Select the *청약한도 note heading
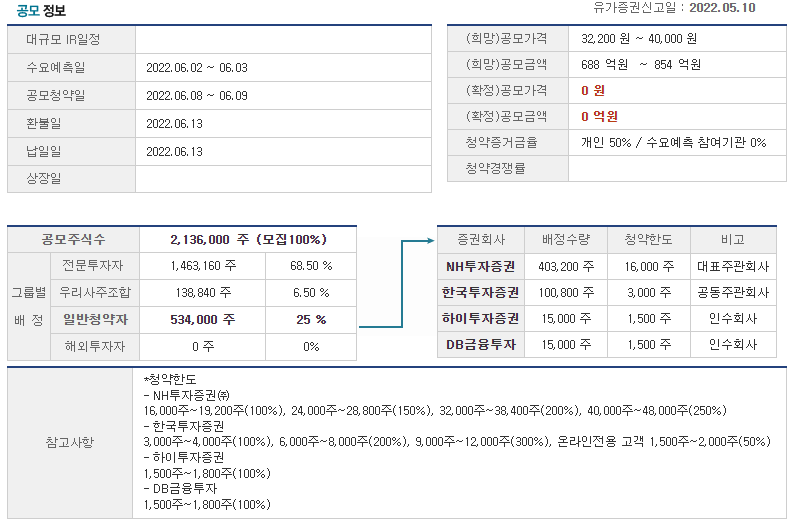This screenshot has height=523, width=791. click(171, 379)
